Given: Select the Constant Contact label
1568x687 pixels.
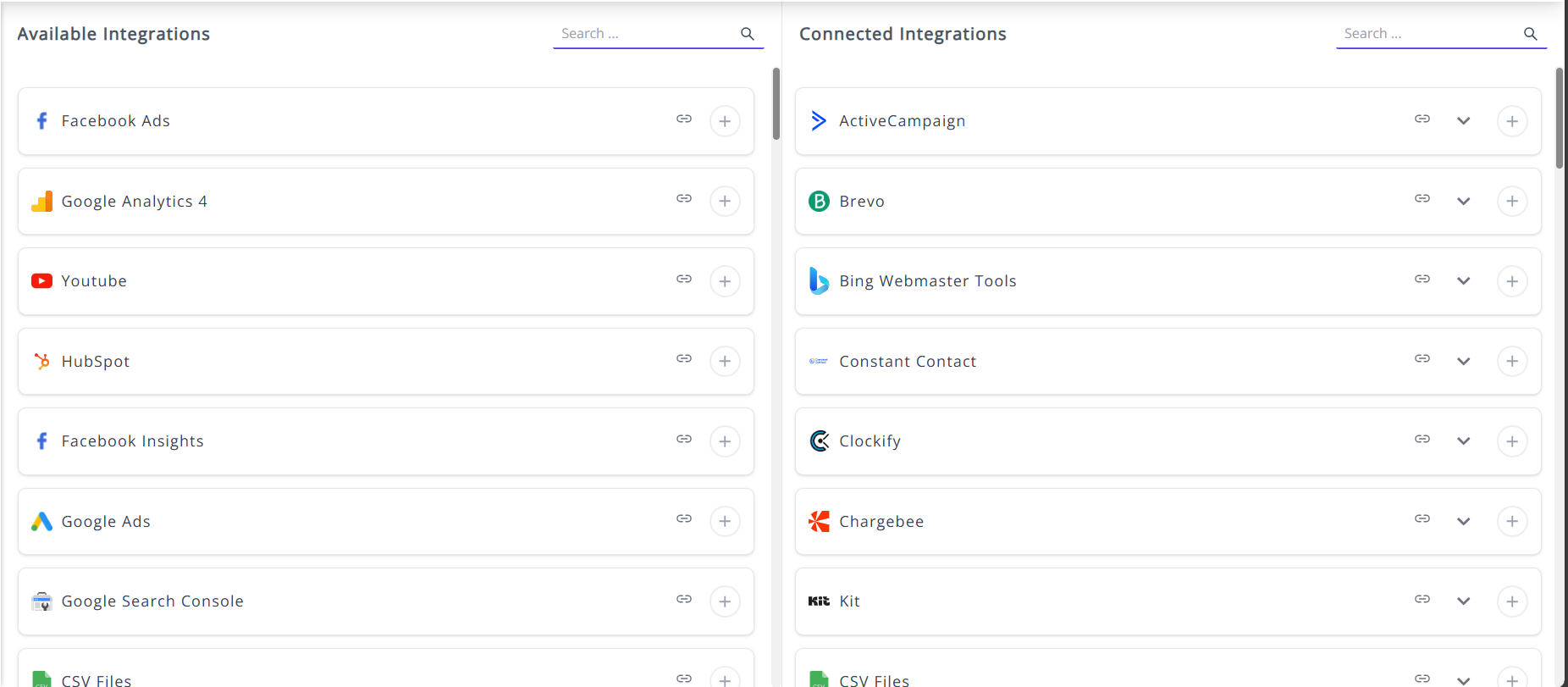Looking at the screenshot, I should point(908,362).
